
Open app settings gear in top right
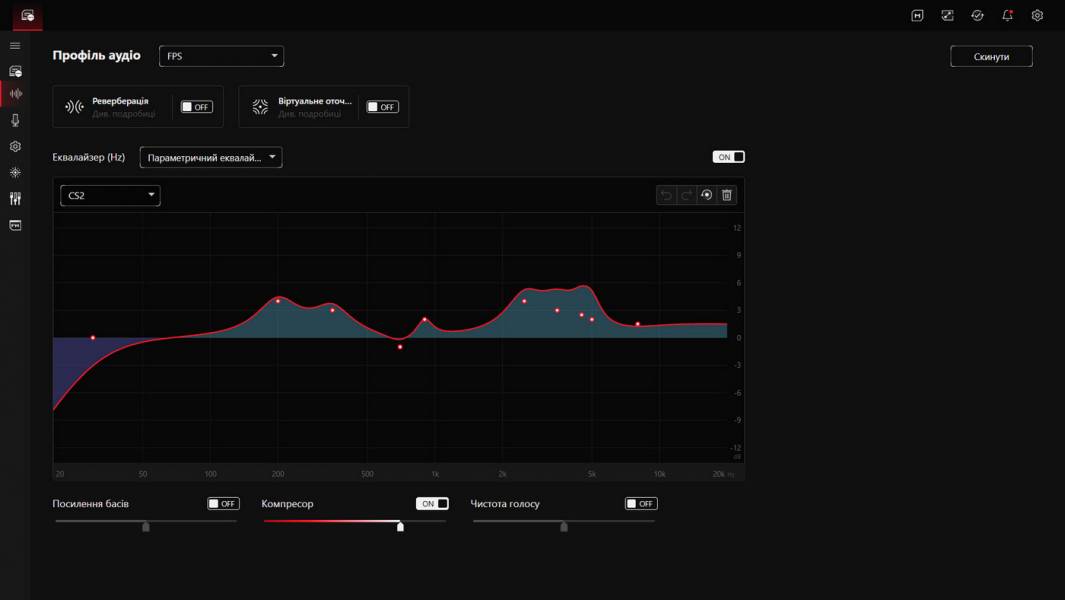click(x=1037, y=16)
